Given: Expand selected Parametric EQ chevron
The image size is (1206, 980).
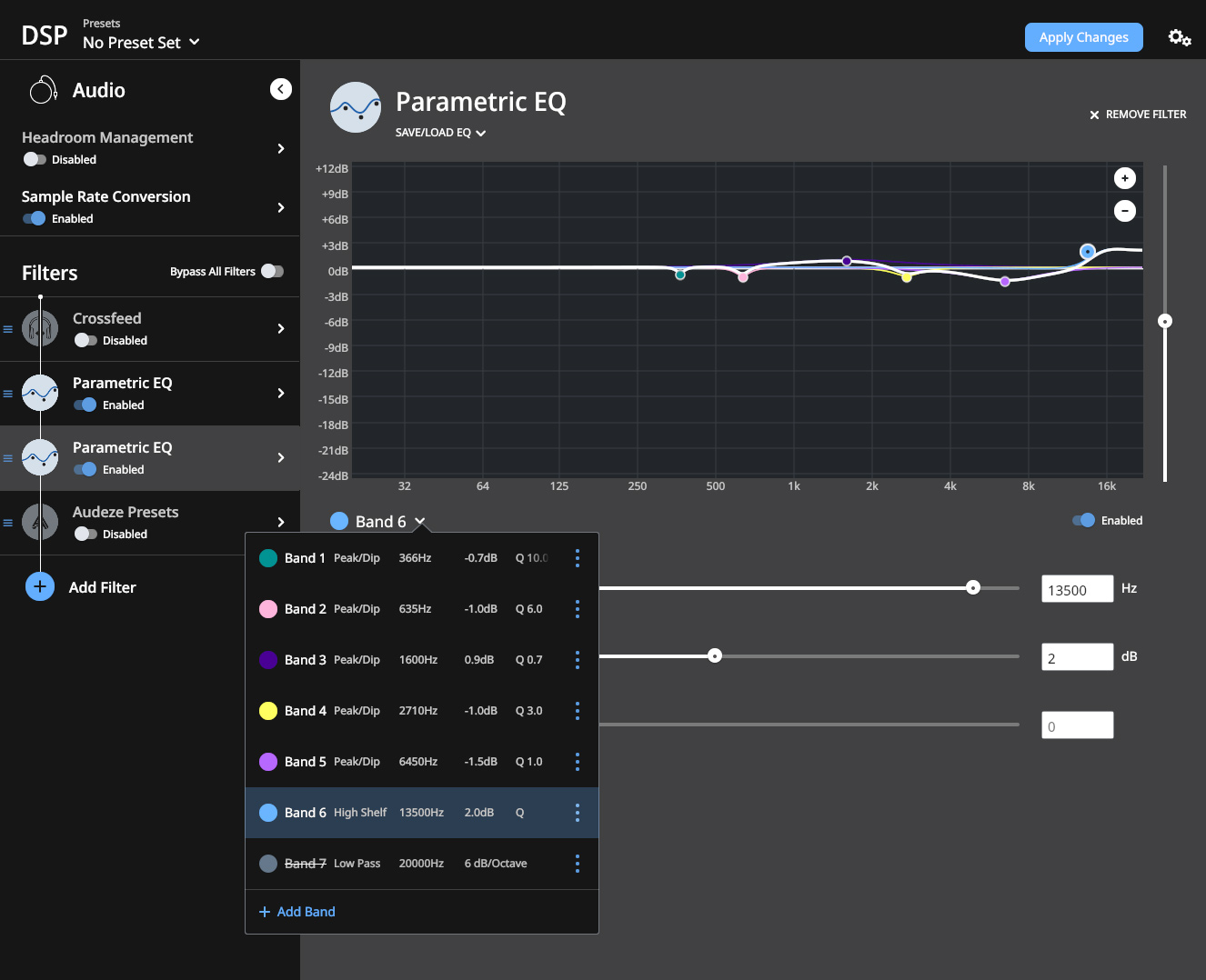Looking at the screenshot, I should [x=281, y=457].
